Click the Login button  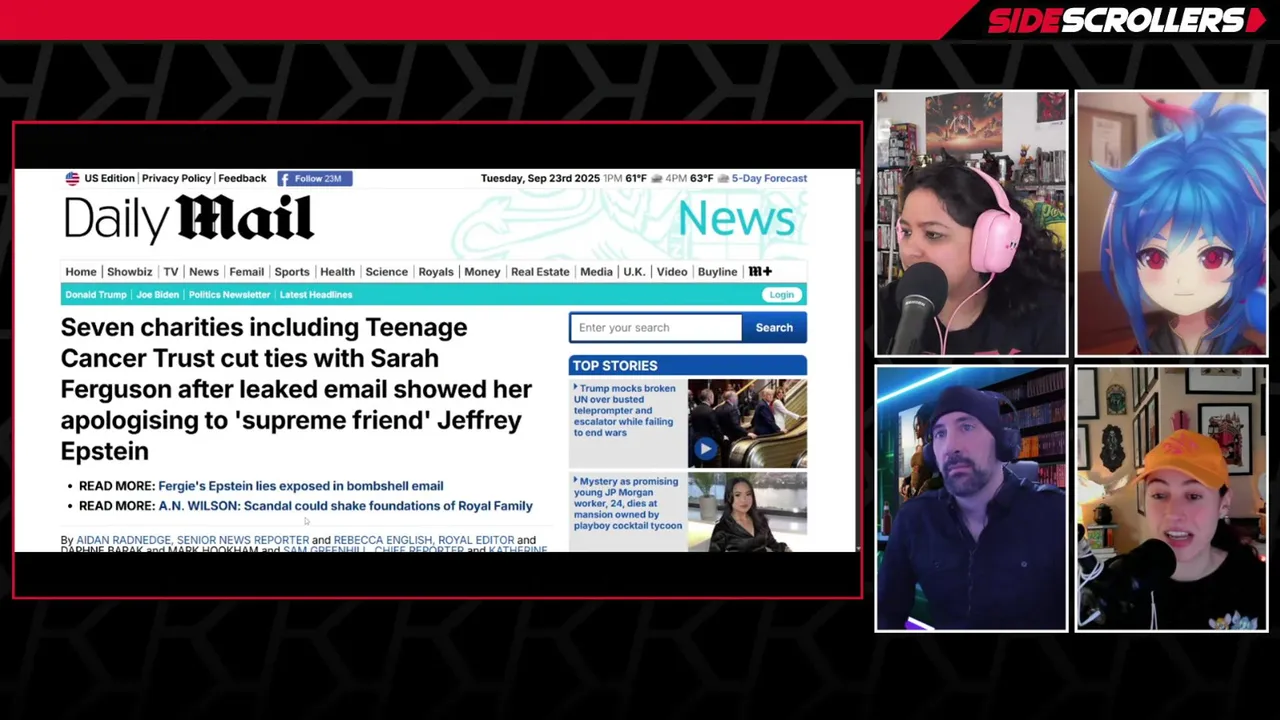[x=781, y=295]
